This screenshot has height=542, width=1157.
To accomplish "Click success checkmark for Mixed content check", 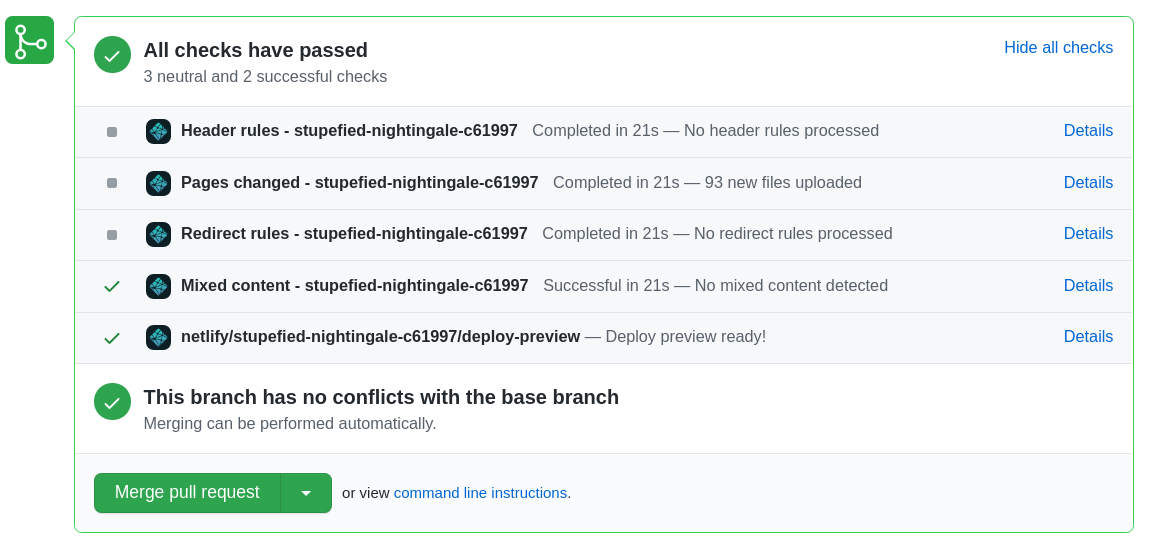I will (112, 286).
